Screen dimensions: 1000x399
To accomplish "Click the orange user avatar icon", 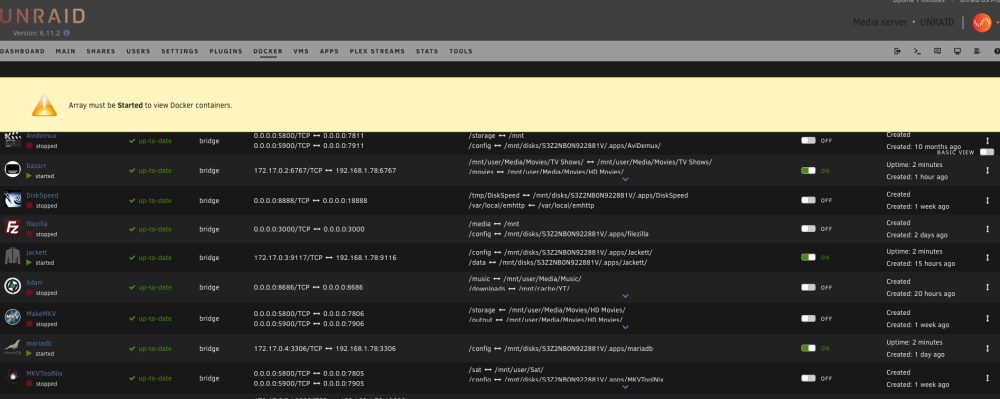I will (x=982, y=22).
